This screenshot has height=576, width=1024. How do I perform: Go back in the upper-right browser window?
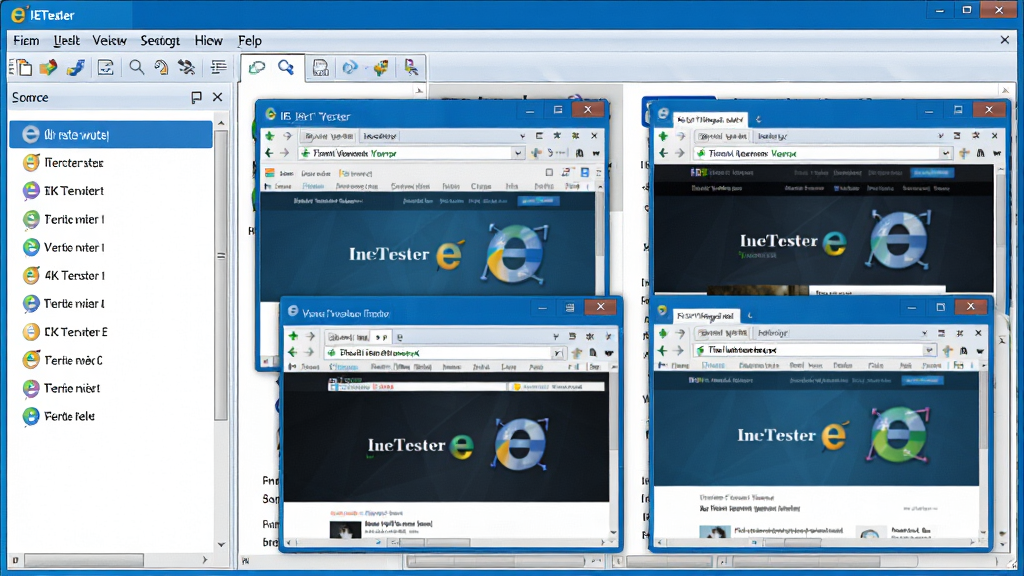(663, 153)
